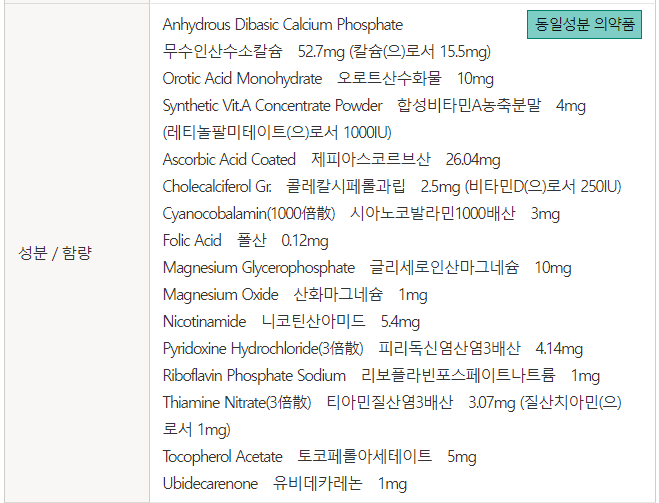Click the Anhydrous Dibasic Calcium Phosphate text
The image size is (659, 503).
[283, 25]
